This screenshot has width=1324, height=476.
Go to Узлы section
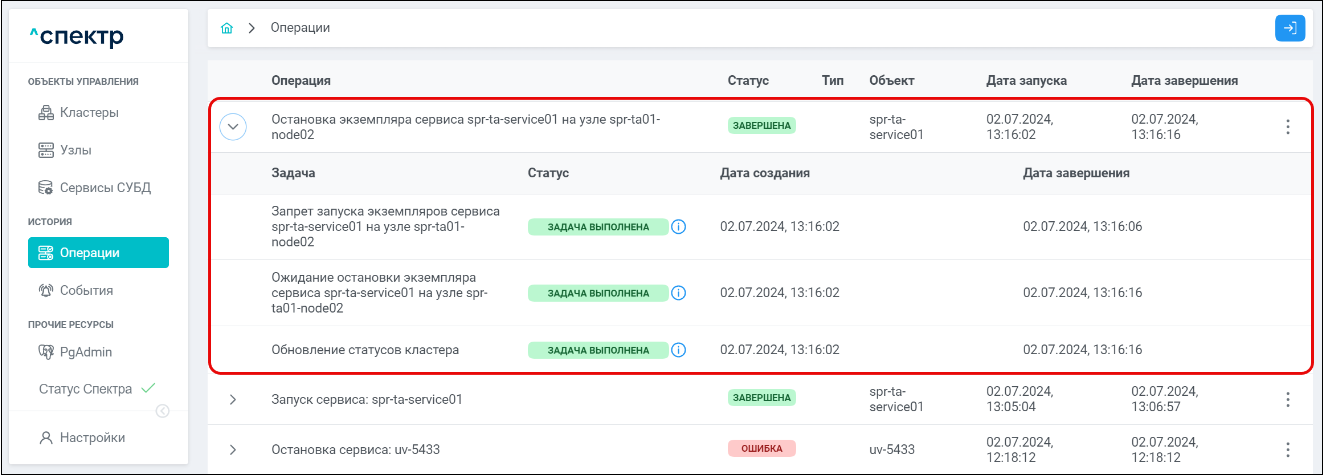[x=76, y=151]
